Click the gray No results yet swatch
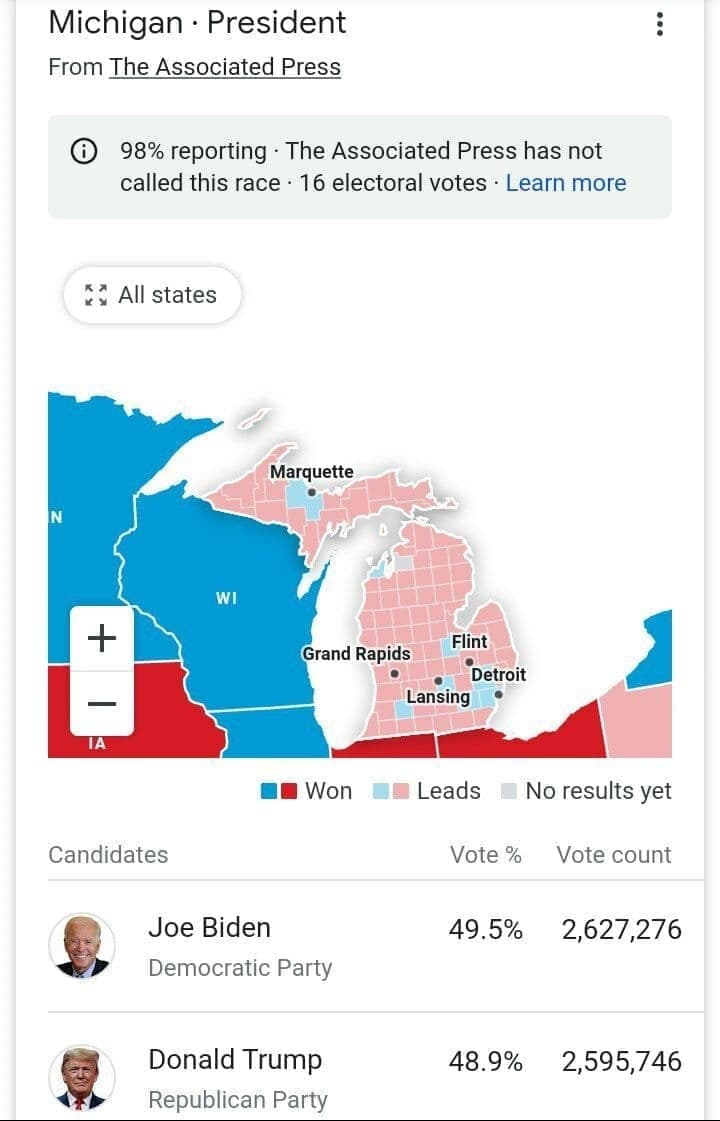 [x=509, y=792]
